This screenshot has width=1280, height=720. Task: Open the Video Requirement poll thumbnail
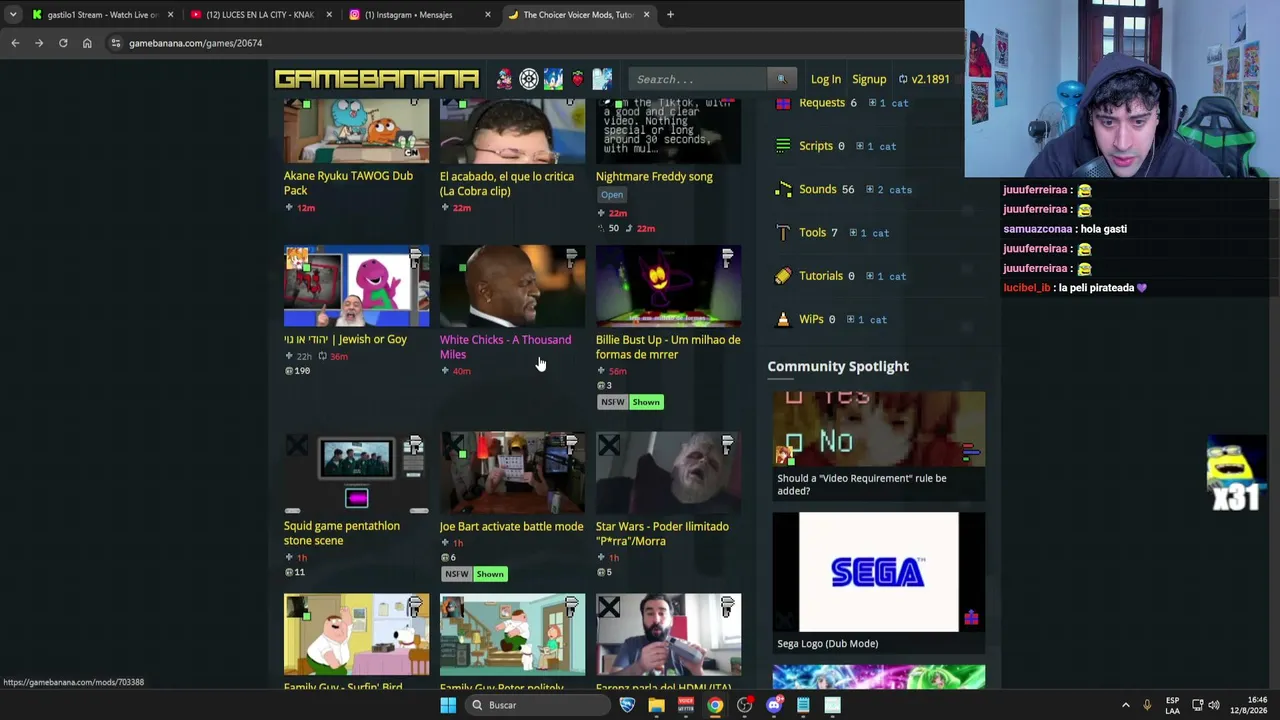click(x=878, y=429)
